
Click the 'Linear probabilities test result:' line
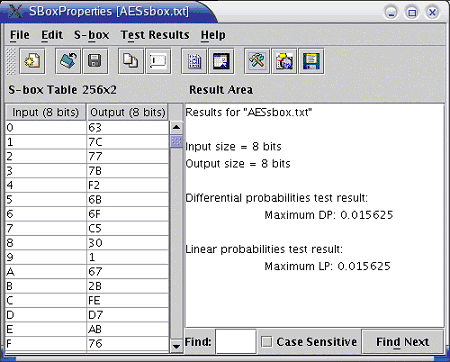[264, 249]
